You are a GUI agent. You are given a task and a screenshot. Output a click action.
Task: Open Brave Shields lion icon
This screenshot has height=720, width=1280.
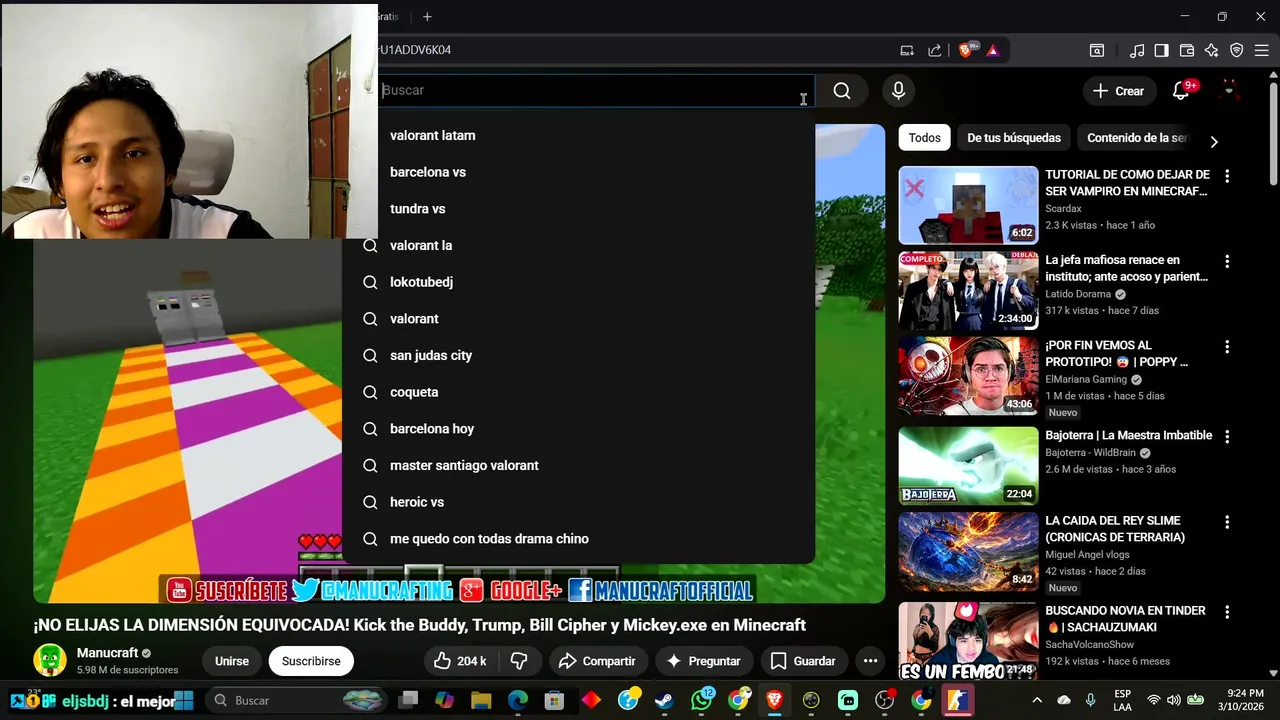coord(966,50)
